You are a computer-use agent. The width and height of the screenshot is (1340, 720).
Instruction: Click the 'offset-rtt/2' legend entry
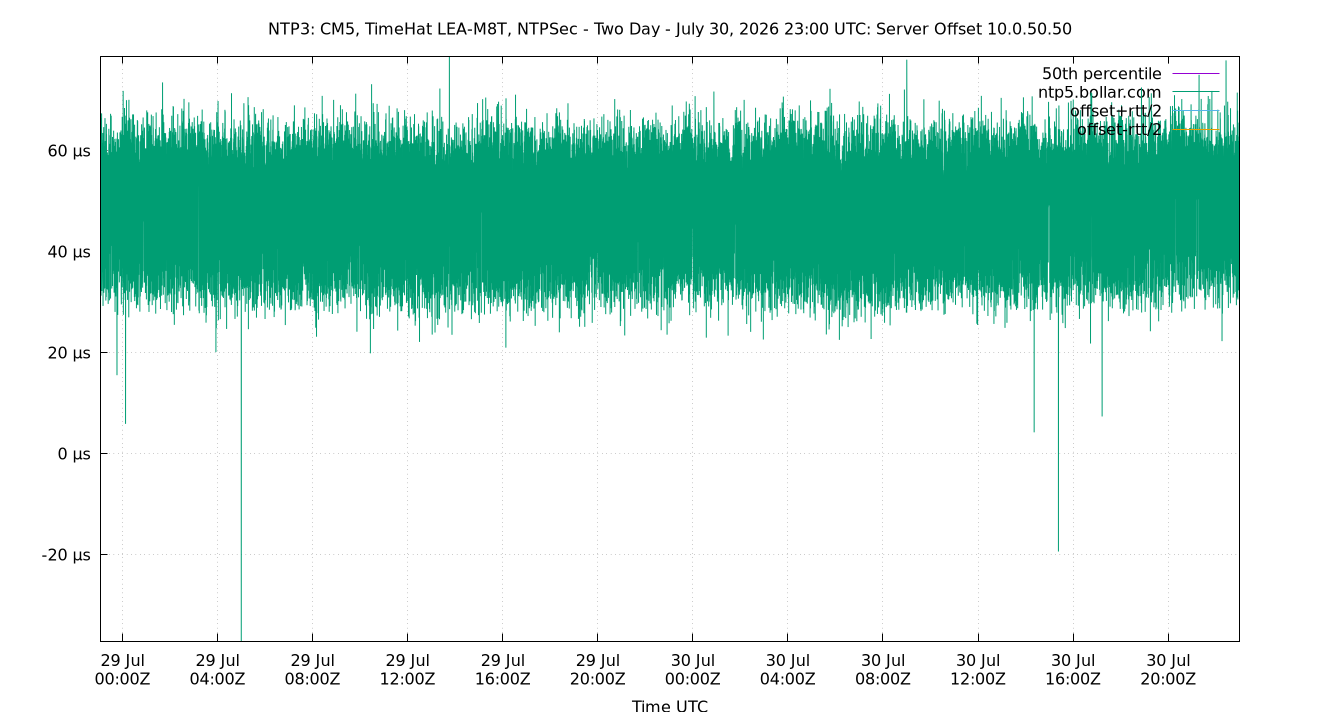(x=1118, y=129)
